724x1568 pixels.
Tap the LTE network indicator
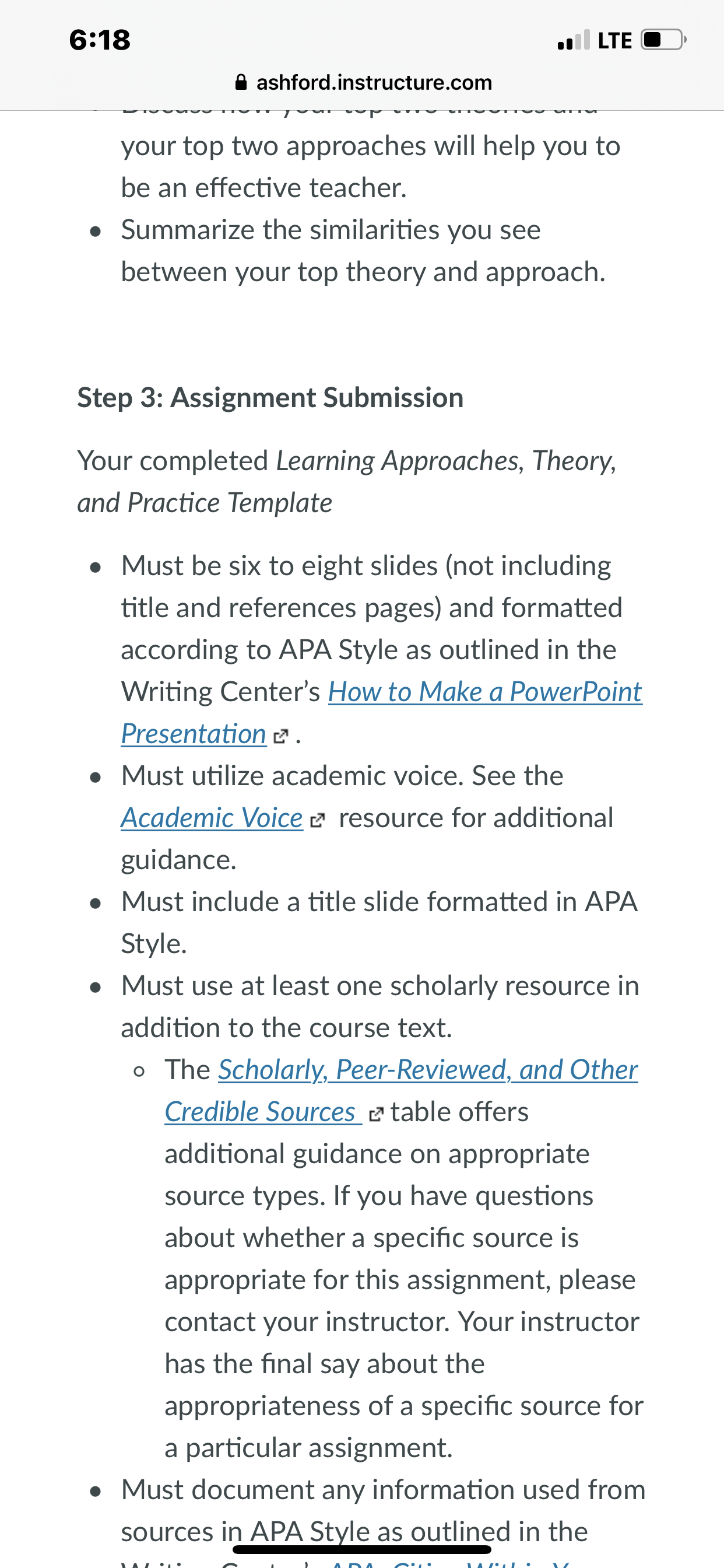click(x=615, y=40)
